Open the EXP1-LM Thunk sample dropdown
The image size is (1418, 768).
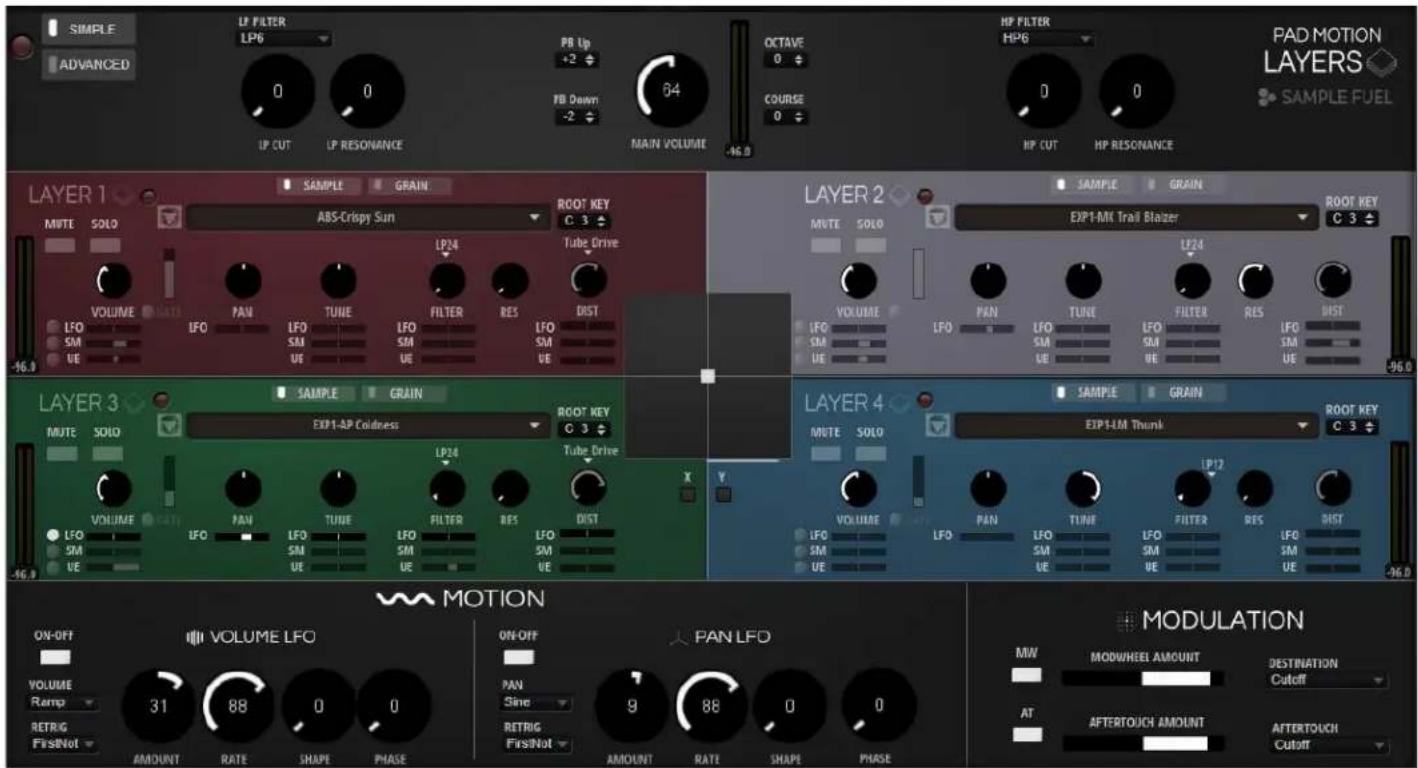pyautogui.click(x=1137, y=425)
